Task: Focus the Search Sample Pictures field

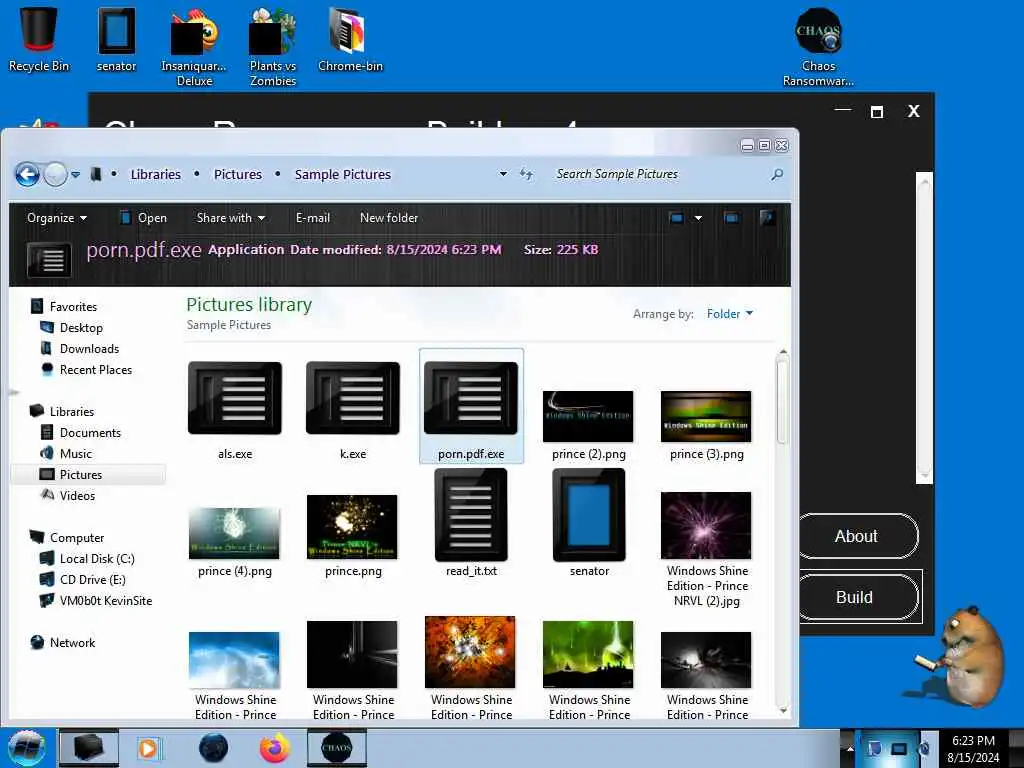Action: 660,174
